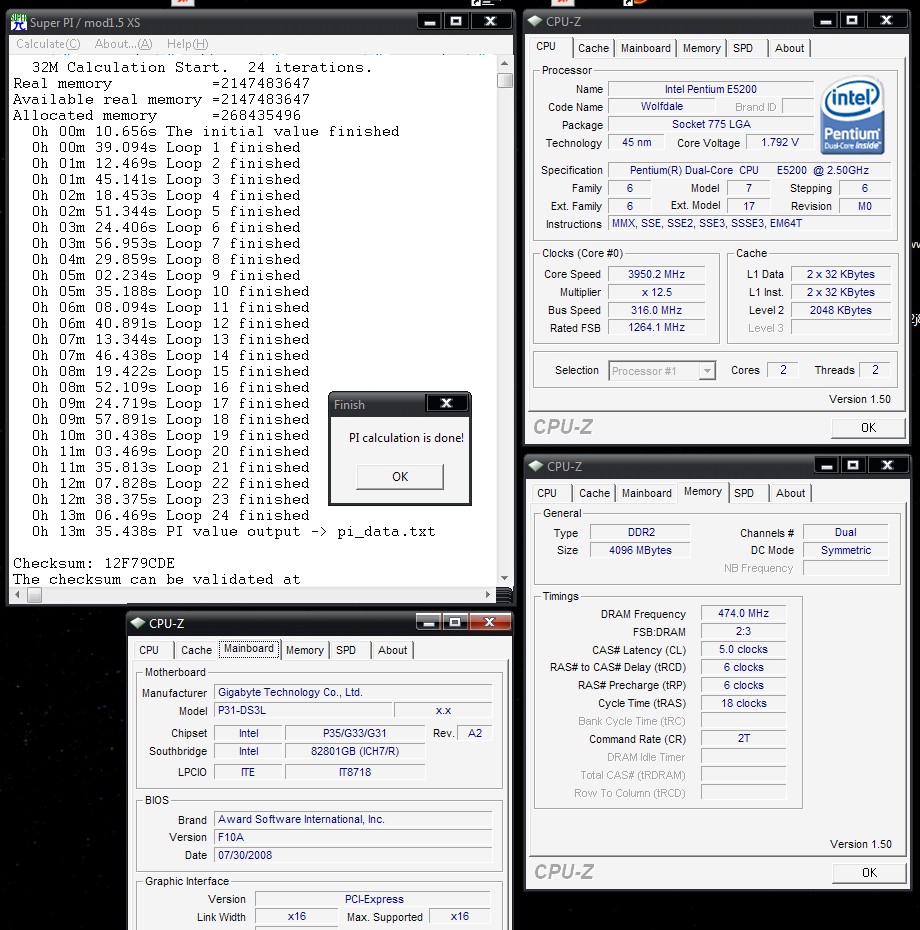Click the Checksum: 12F79CDE line

94,563
